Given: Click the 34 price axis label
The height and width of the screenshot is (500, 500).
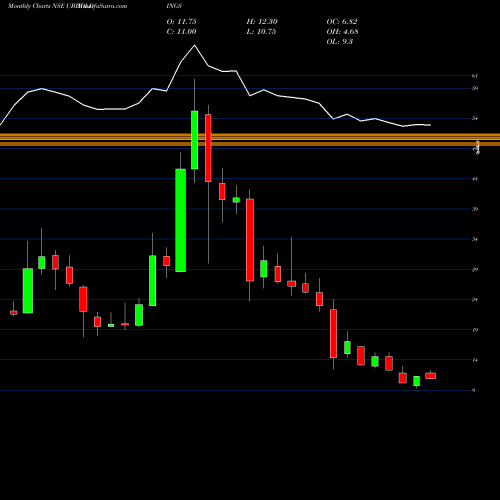Looking at the screenshot, I should click(x=475, y=239).
